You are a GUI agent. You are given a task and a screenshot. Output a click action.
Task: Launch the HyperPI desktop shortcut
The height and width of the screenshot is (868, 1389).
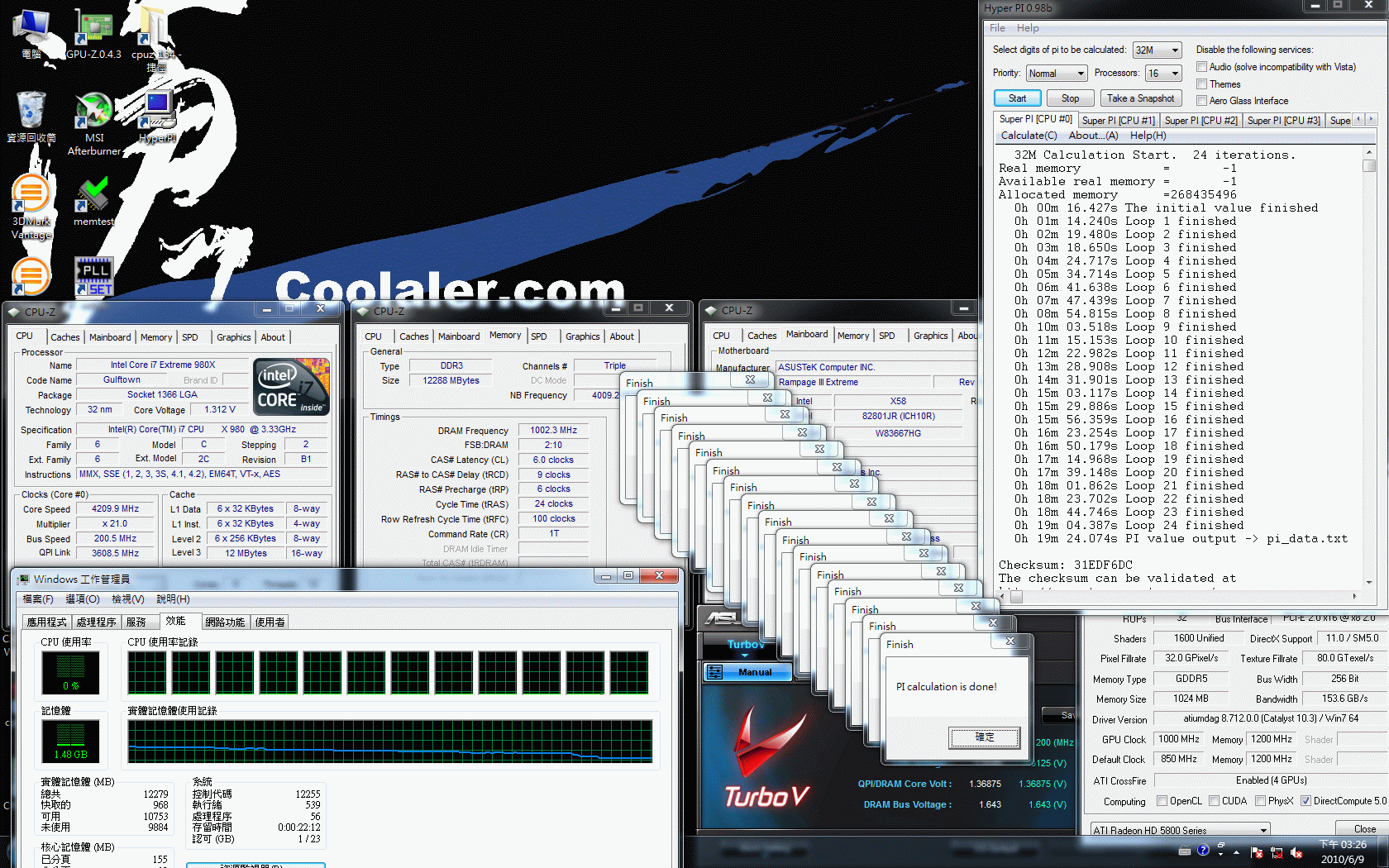tap(157, 117)
